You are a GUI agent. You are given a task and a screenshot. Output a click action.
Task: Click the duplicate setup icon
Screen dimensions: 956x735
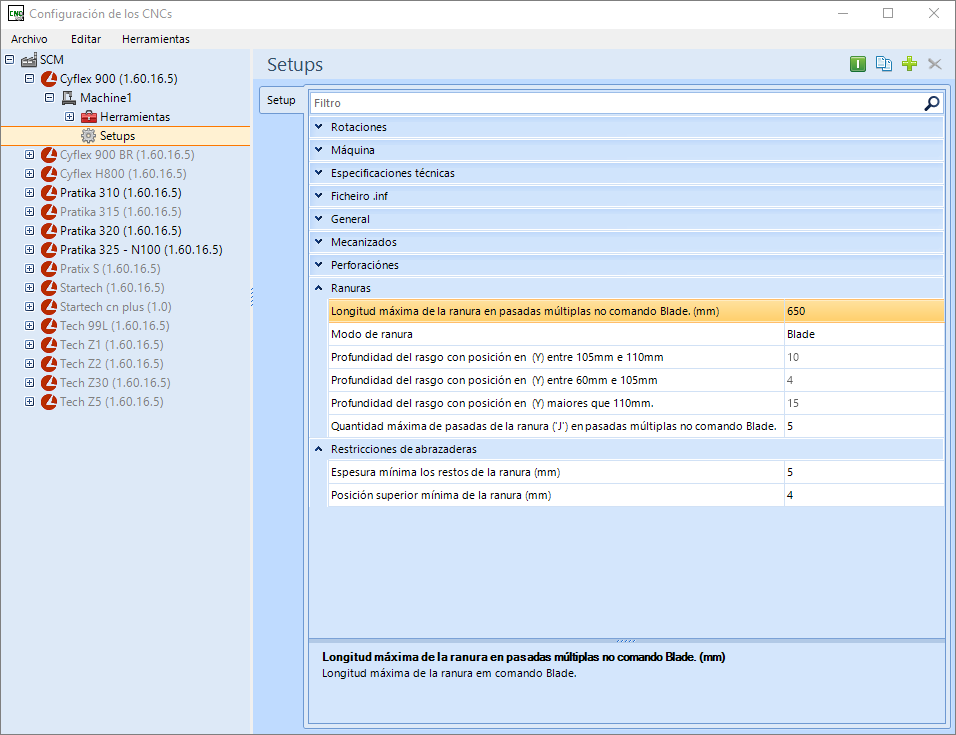click(x=883, y=64)
